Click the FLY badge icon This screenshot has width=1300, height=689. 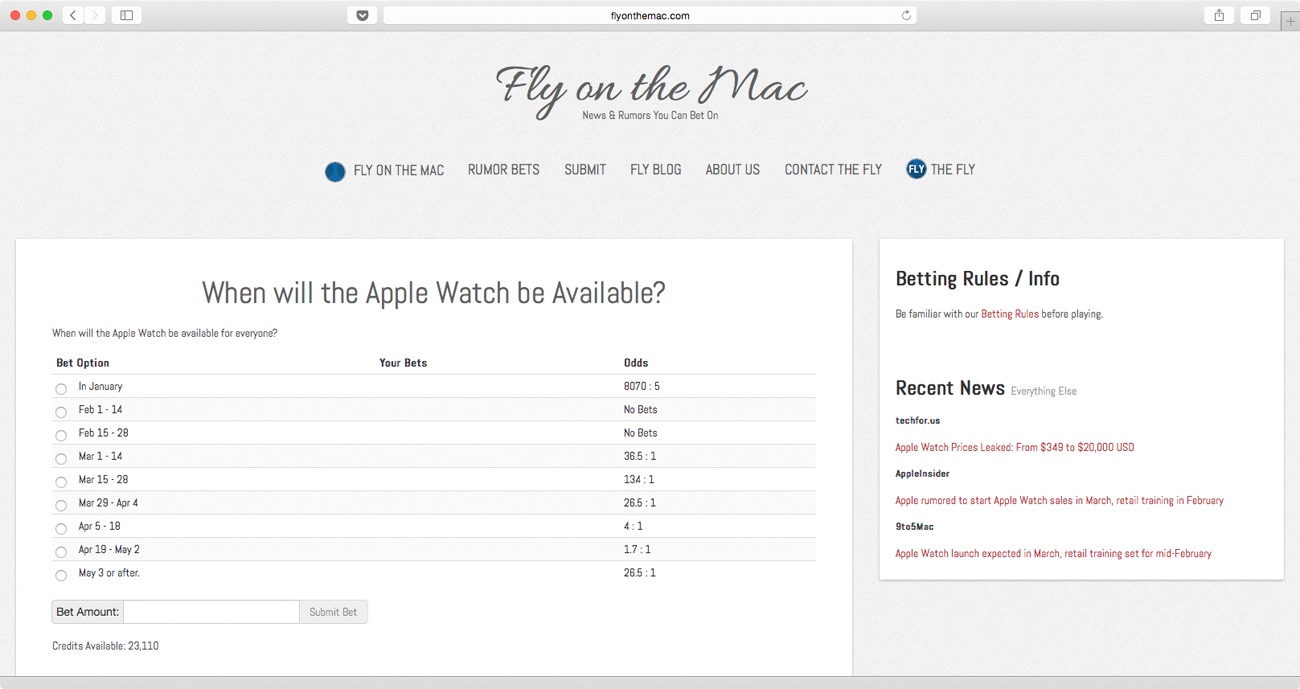point(916,169)
